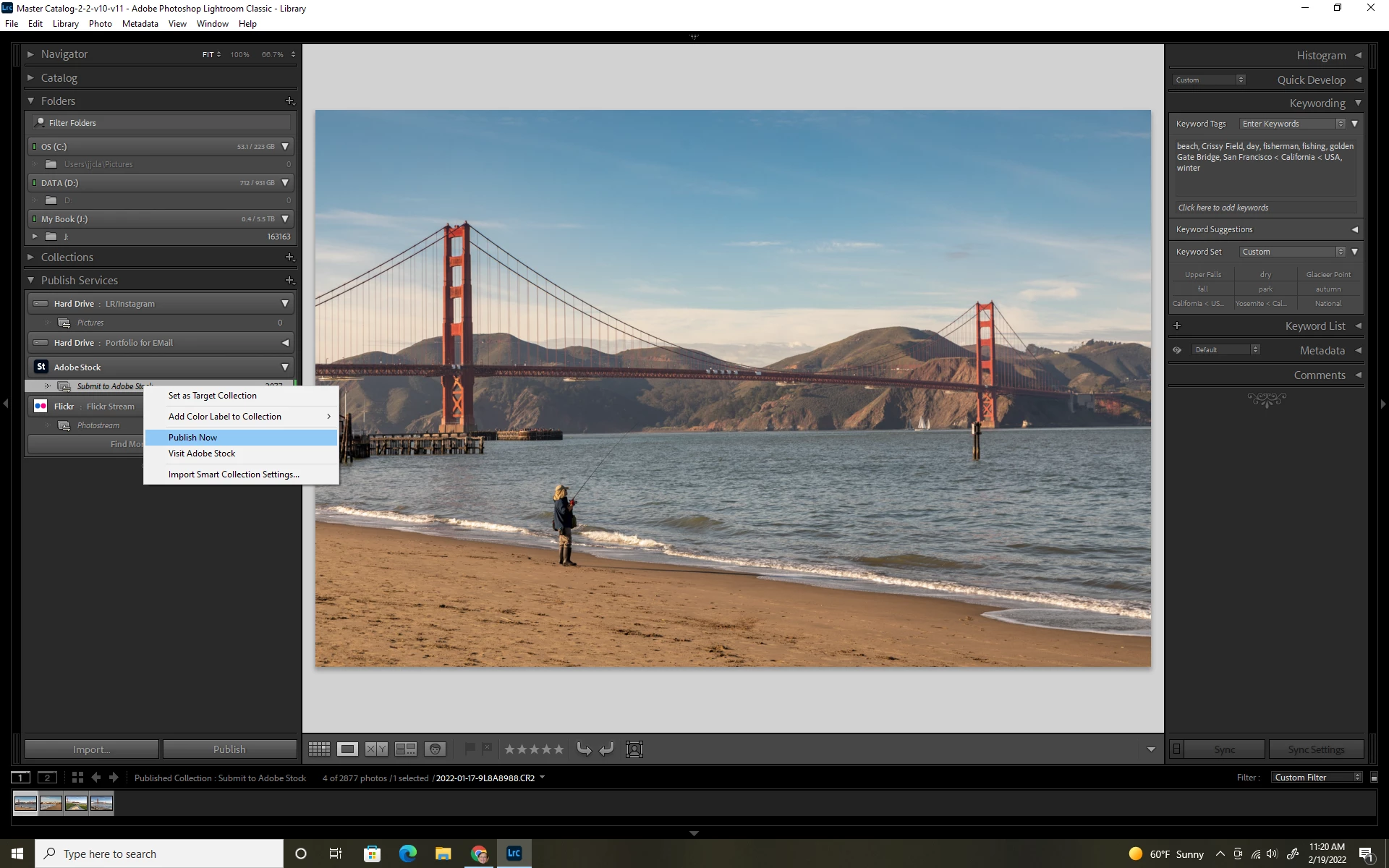Image resolution: width=1389 pixels, height=868 pixels.
Task: Click the Draw Face Region tool
Action: point(634,749)
